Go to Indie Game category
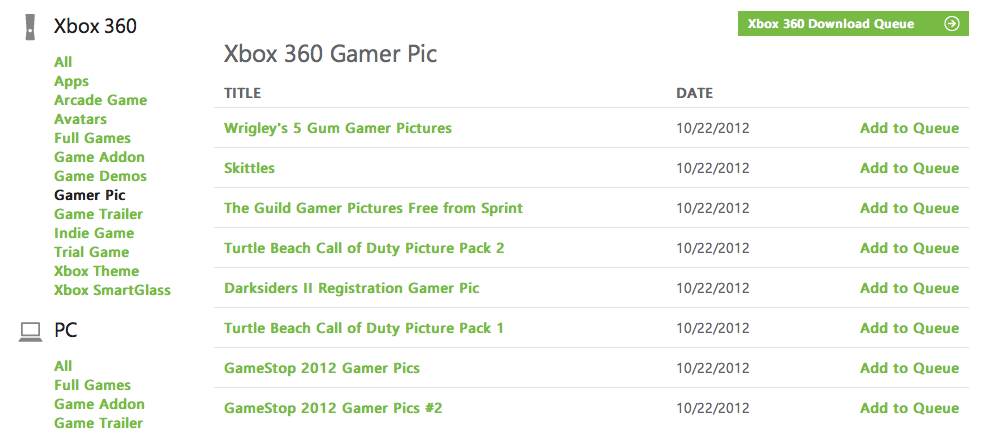This screenshot has width=995, height=440. click(x=94, y=233)
